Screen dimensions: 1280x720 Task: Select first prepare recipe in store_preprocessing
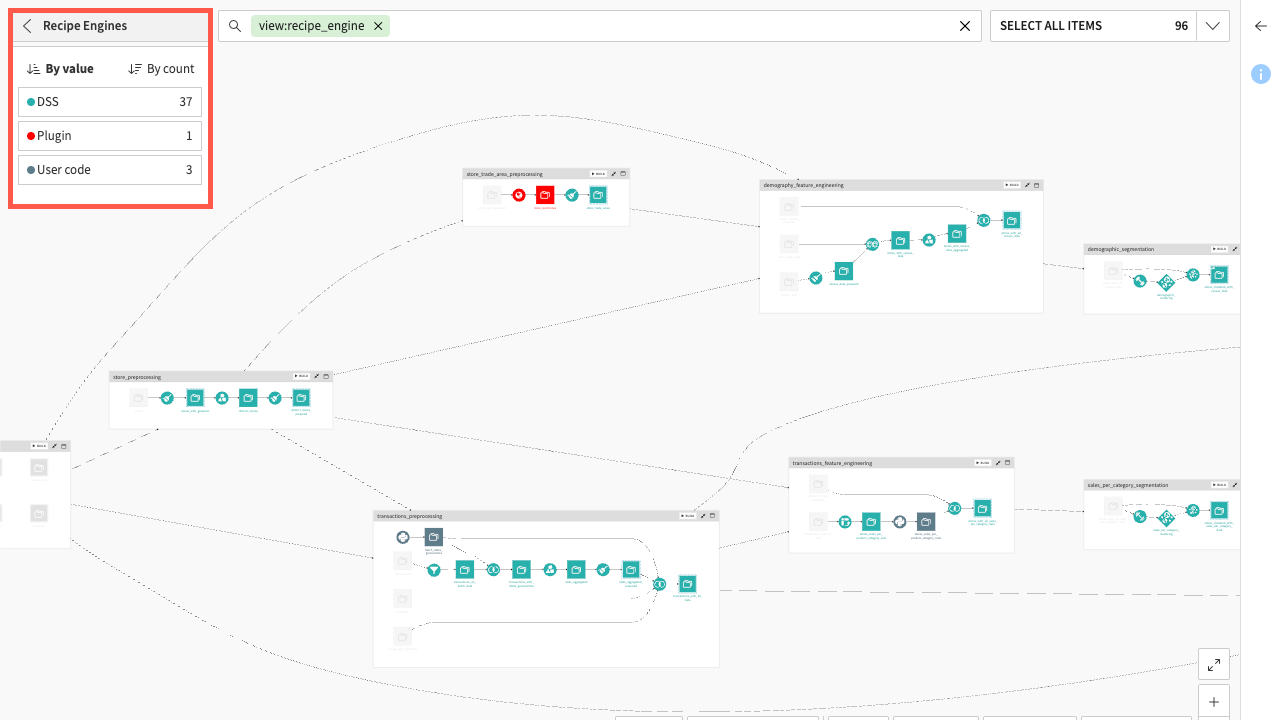pyautogui.click(x=167, y=398)
